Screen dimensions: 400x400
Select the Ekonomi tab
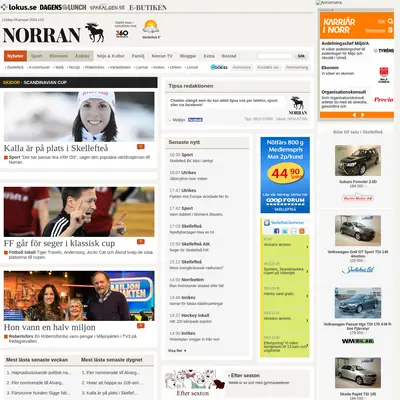pyautogui.click(x=59, y=56)
